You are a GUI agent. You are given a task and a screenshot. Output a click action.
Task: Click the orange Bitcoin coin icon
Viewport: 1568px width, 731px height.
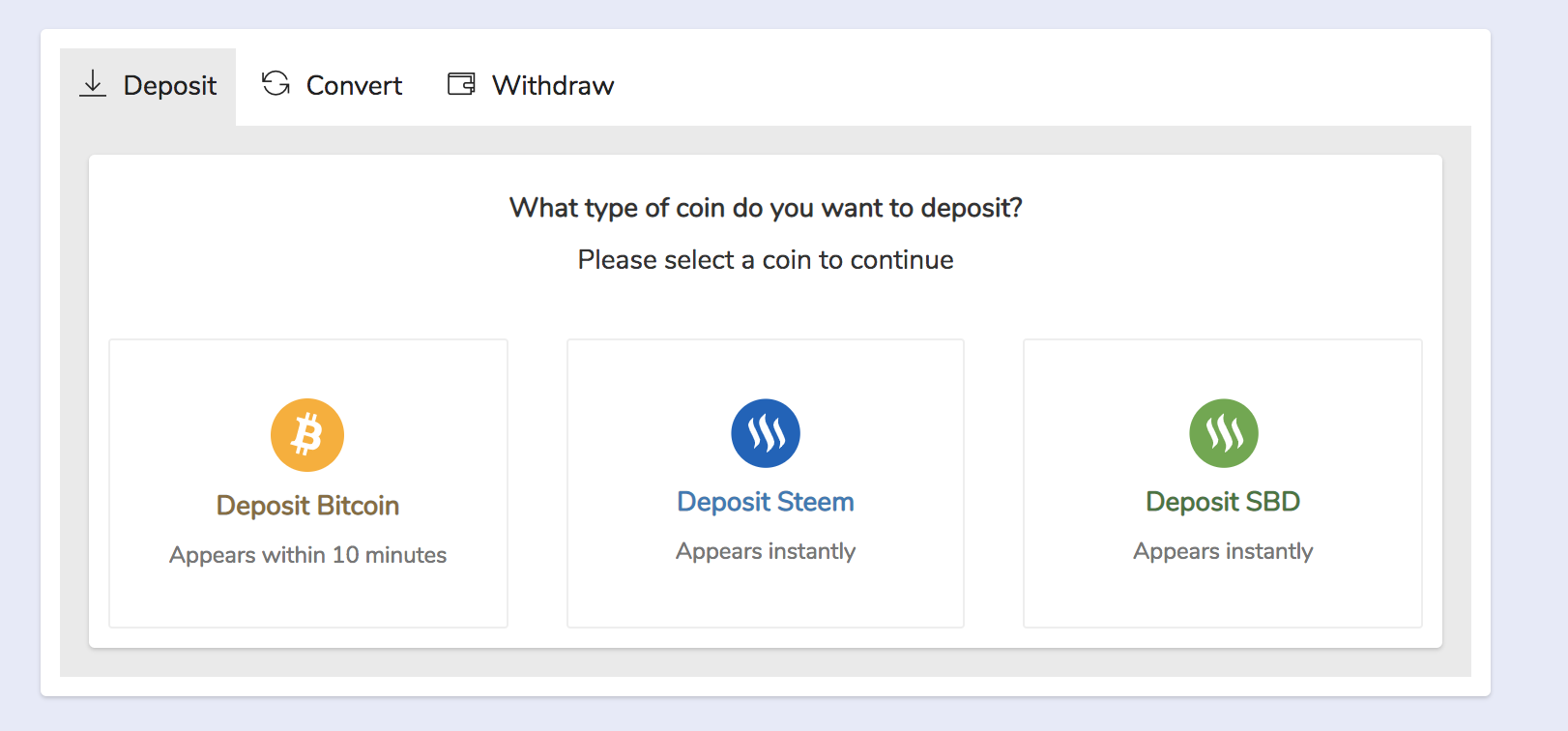(307, 435)
